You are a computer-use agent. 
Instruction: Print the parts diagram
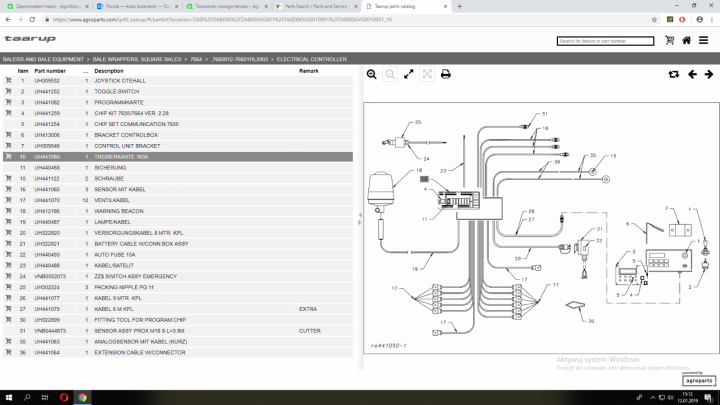pos(446,74)
